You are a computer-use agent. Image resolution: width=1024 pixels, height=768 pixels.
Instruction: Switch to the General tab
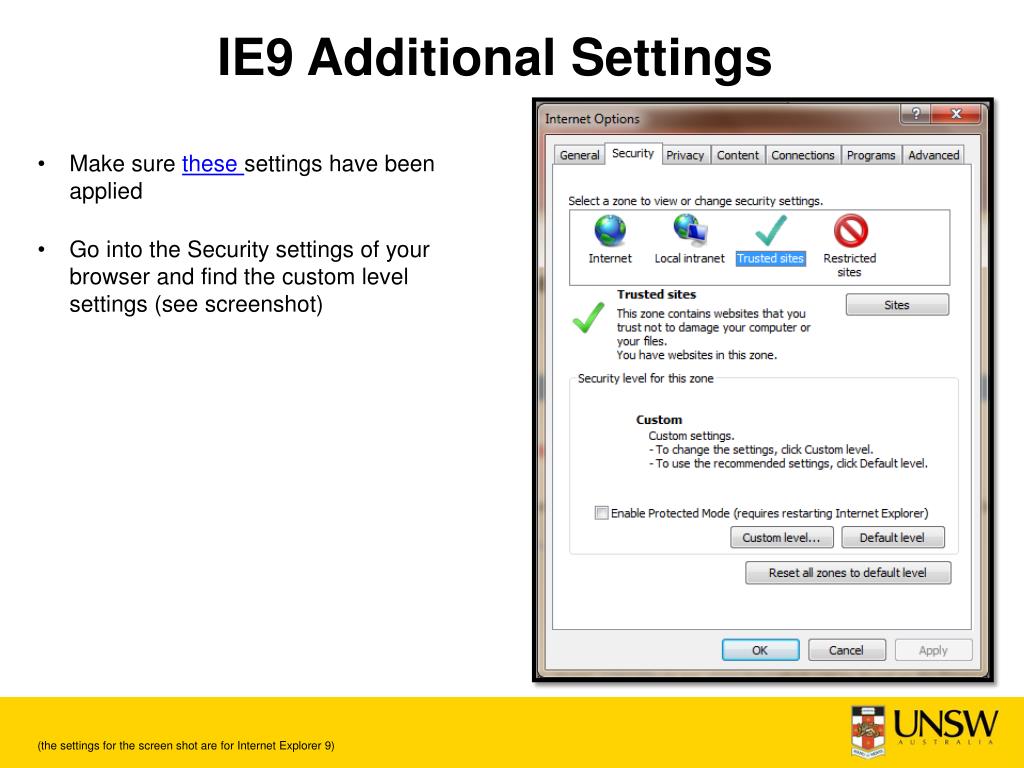tap(579, 155)
